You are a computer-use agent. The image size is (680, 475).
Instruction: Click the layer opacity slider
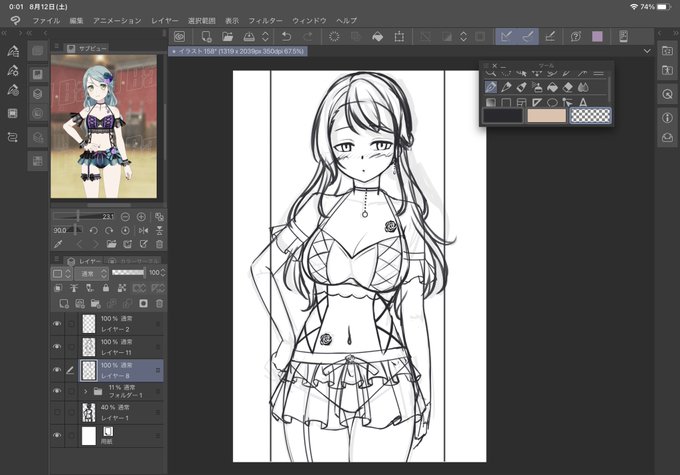(x=128, y=272)
